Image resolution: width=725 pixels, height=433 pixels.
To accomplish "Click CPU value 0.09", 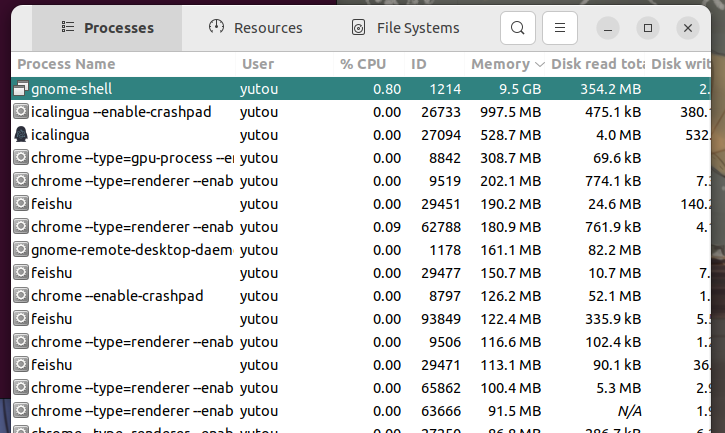I will (x=387, y=227).
